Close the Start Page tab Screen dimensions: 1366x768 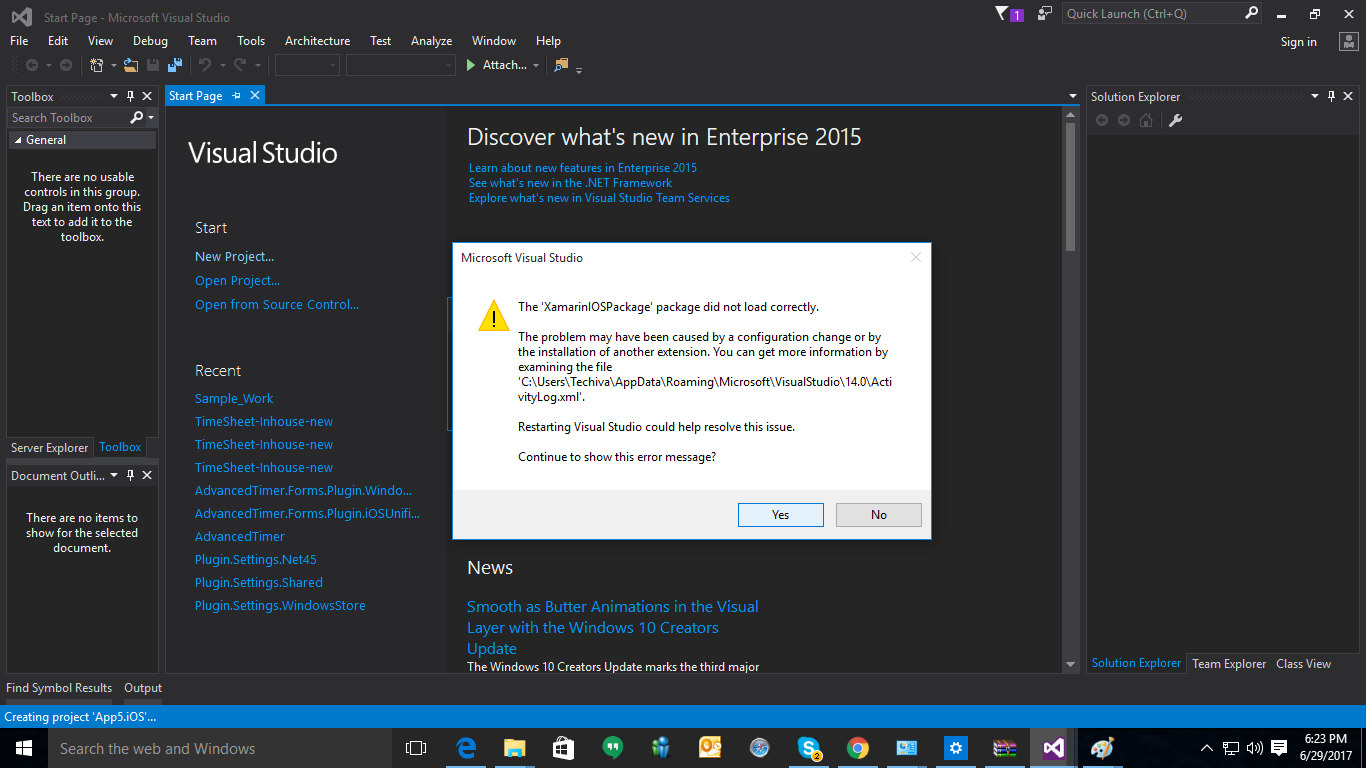(x=255, y=95)
